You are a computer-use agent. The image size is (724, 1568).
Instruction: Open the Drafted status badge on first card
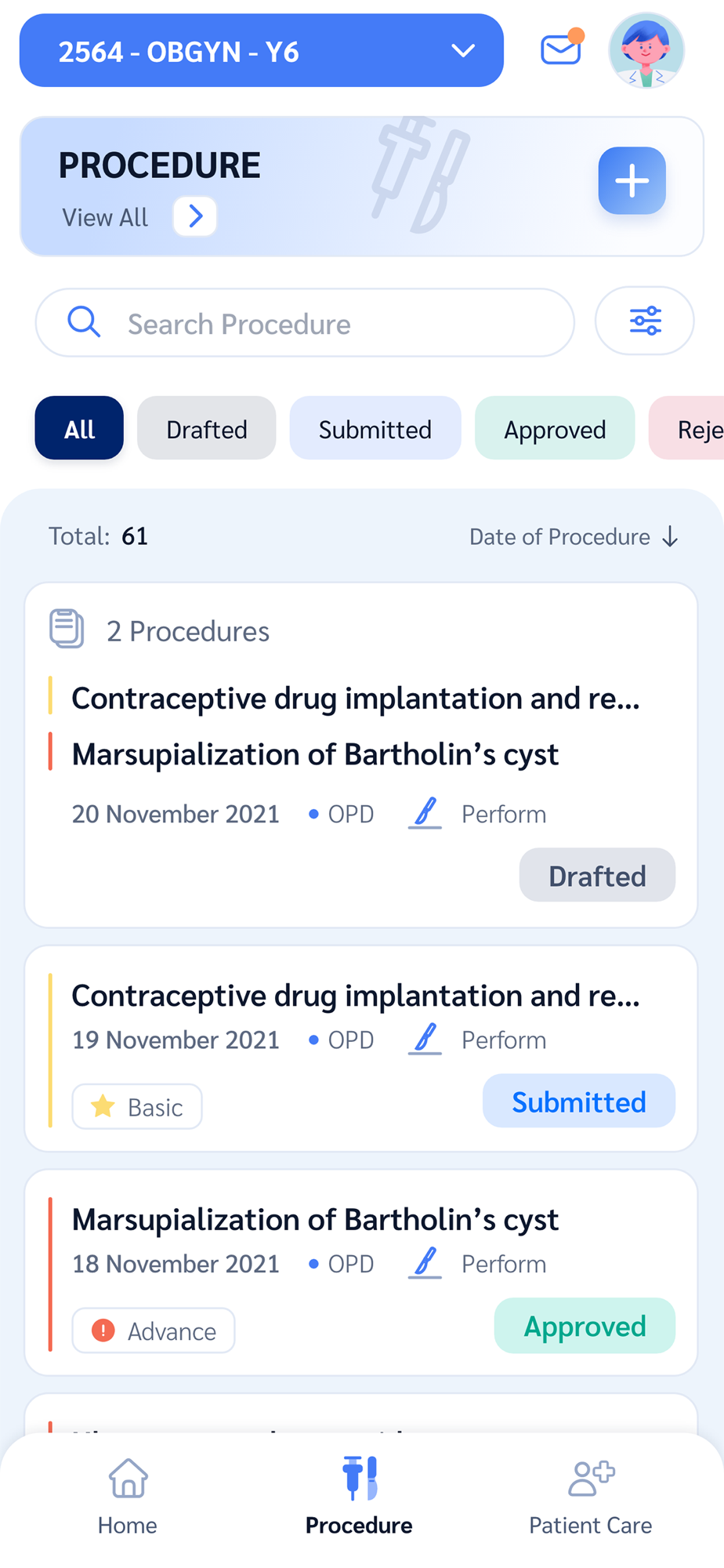point(597,876)
